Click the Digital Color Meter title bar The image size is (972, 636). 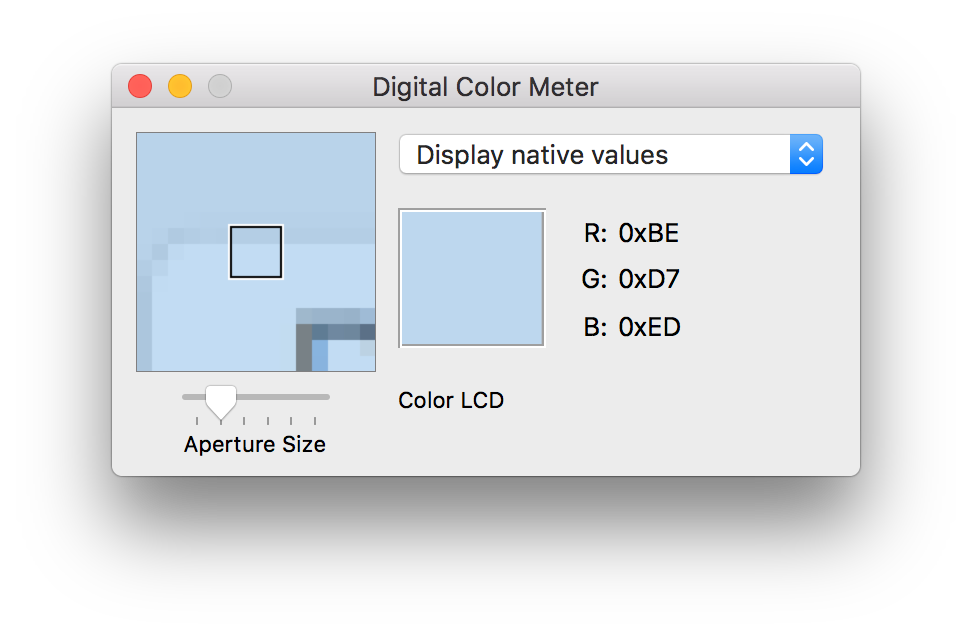coord(486,86)
